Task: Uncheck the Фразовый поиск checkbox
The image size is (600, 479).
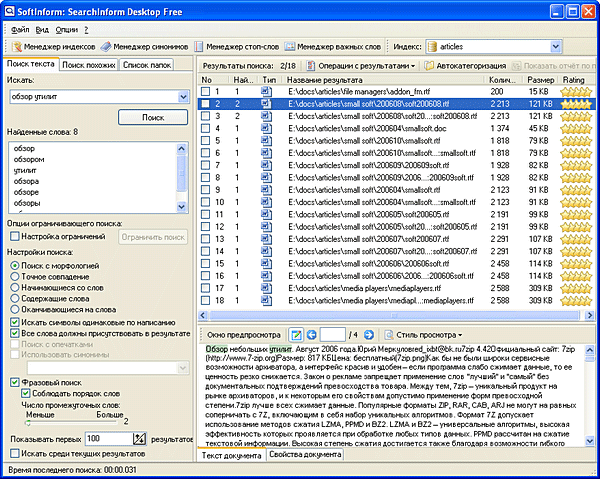Action: 15,383
